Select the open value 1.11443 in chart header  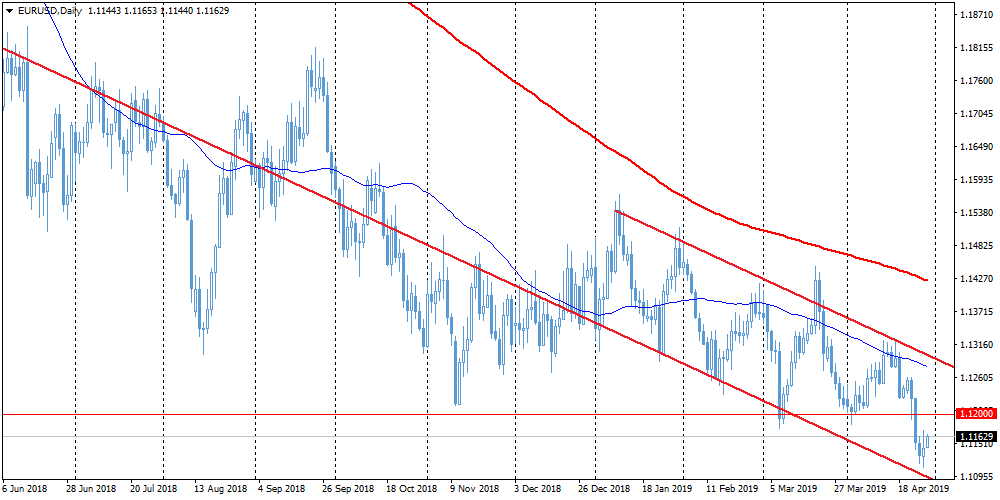tap(105, 11)
